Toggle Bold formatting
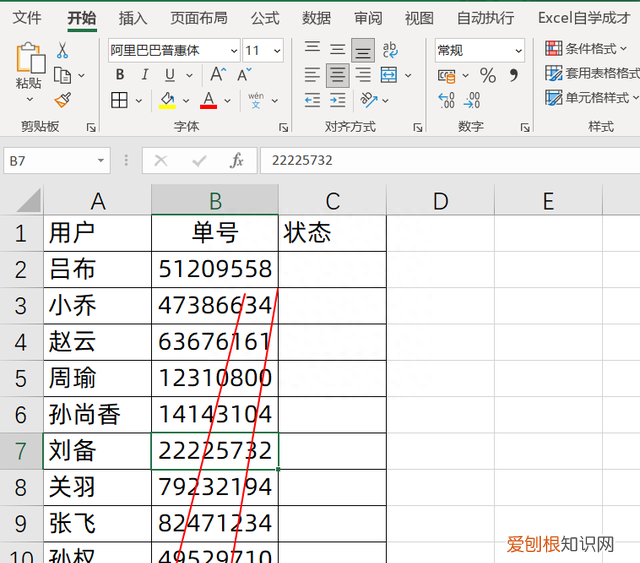The height and width of the screenshot is (563, 640). click(120, 75)
